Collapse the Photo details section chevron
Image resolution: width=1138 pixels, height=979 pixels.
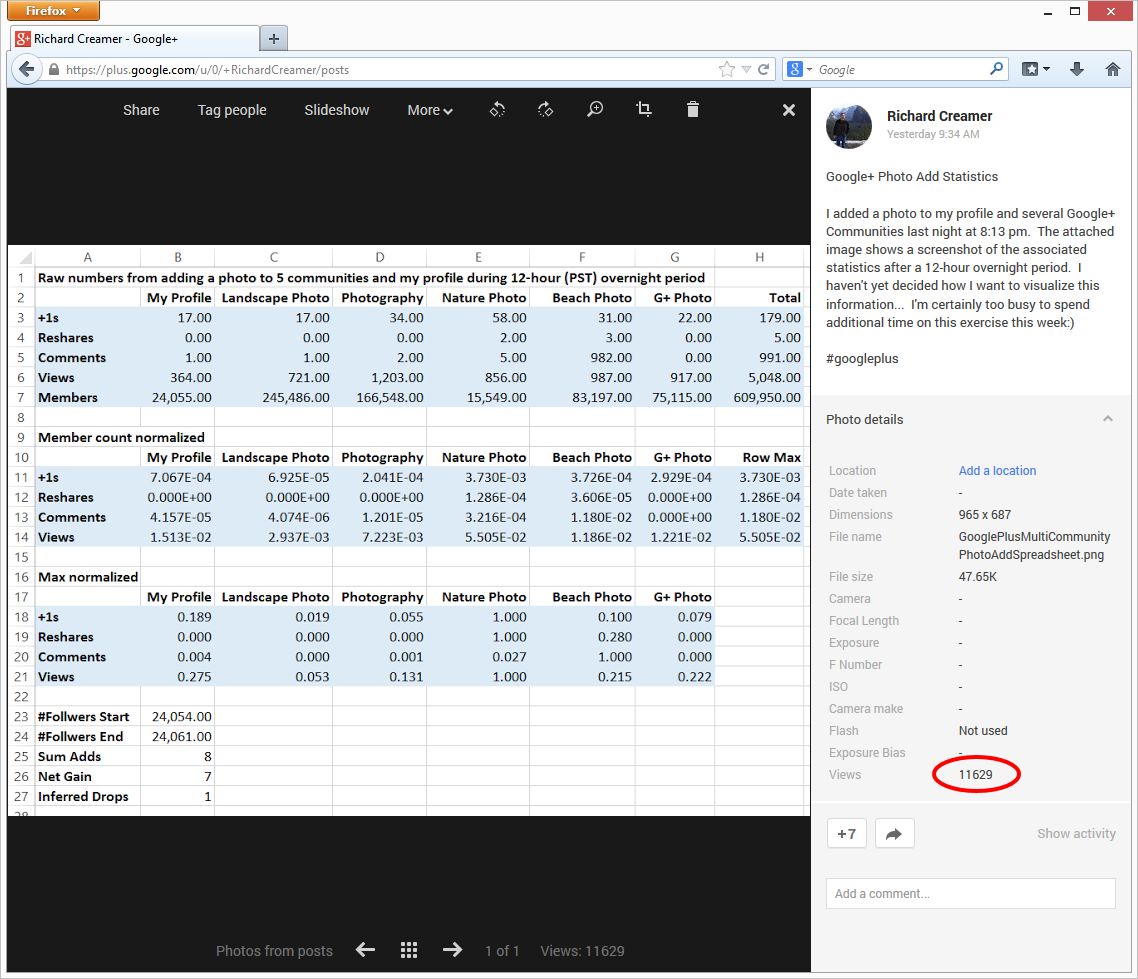point(1108,419)
